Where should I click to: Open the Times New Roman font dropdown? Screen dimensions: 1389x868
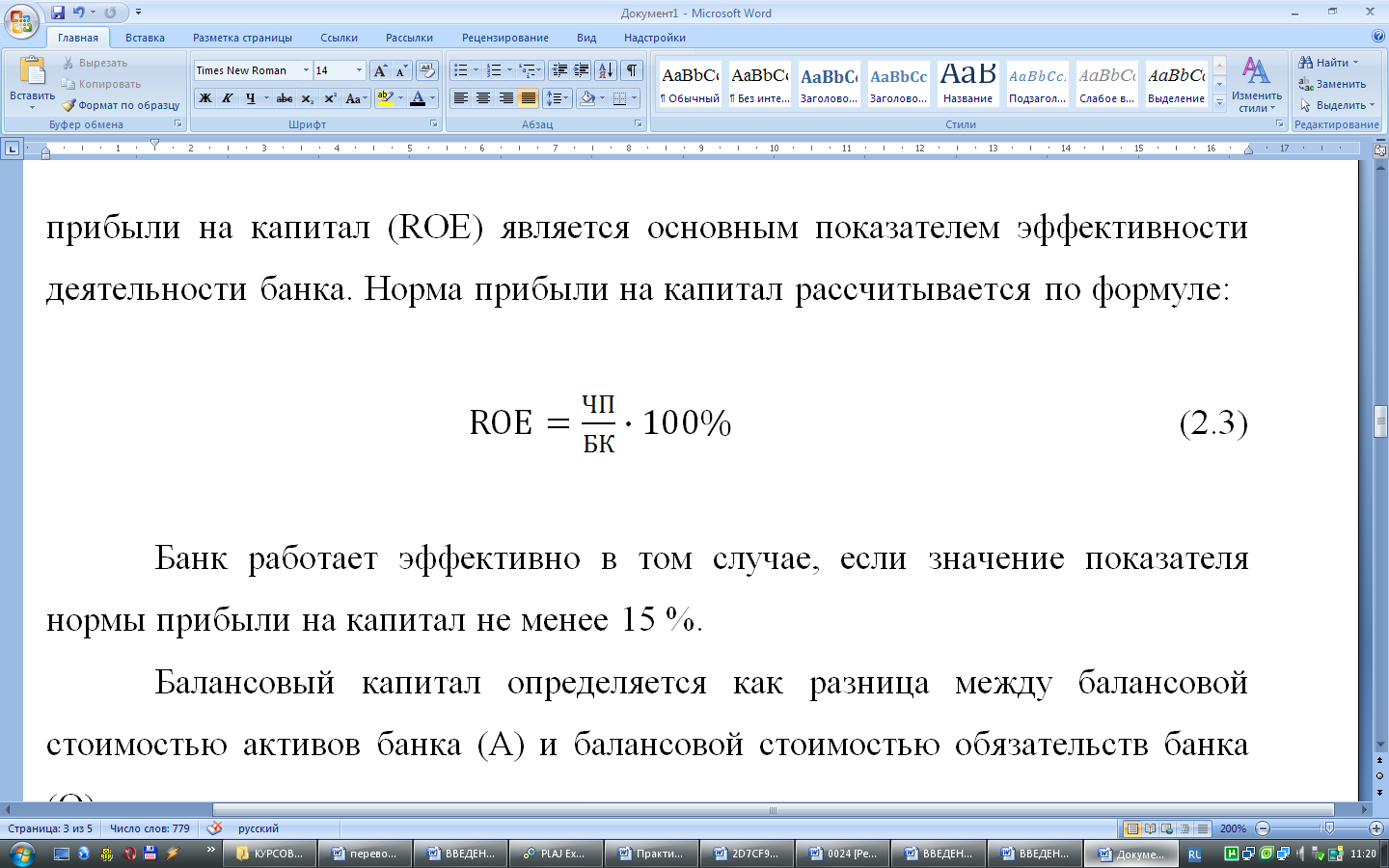tap(306, 70)
